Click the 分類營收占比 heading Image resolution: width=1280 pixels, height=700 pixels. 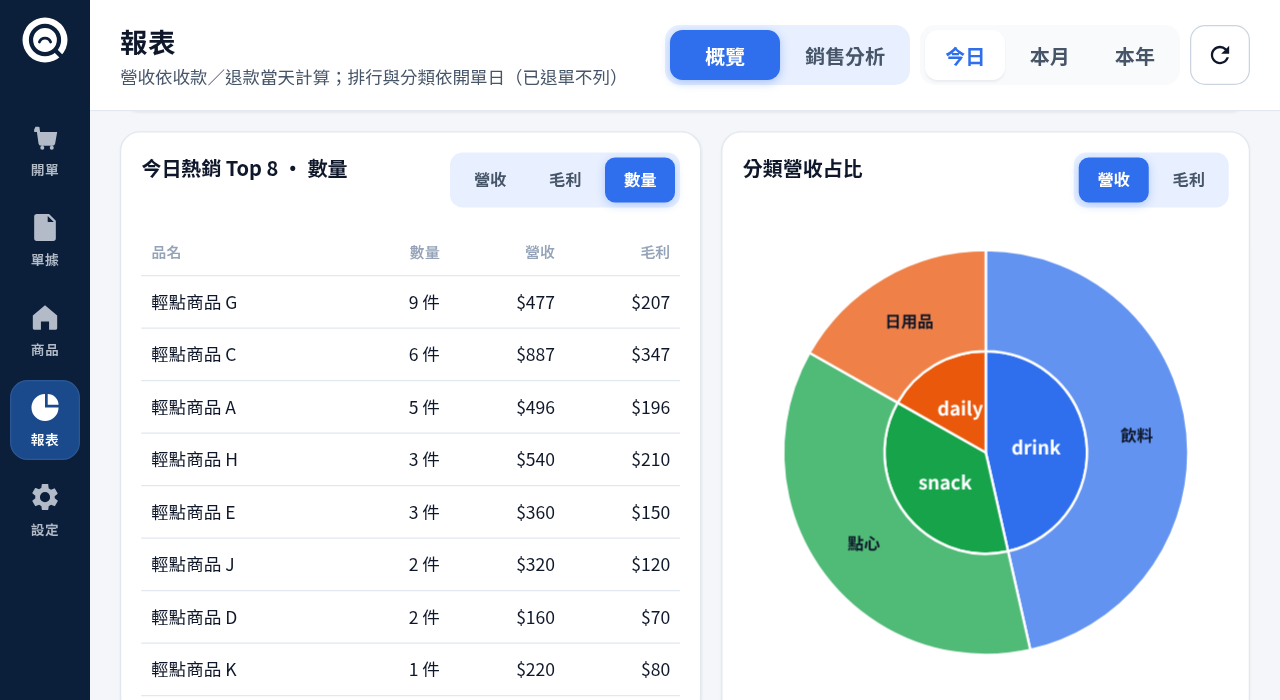[x=802, y=169]
